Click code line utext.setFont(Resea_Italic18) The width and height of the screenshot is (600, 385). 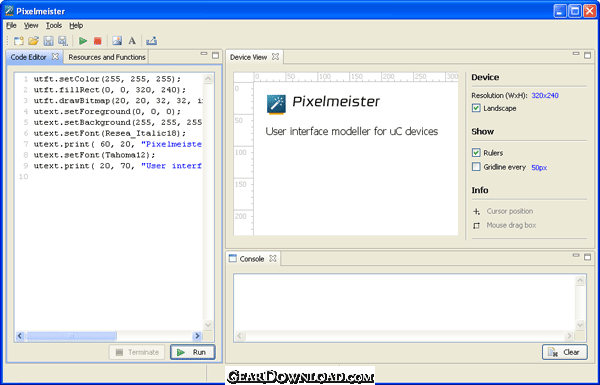click(110, 133)
